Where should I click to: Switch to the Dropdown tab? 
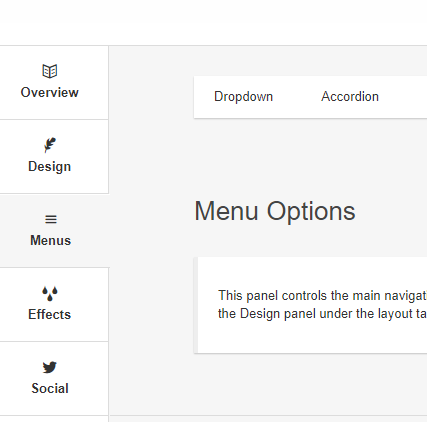tap(243, 97)
